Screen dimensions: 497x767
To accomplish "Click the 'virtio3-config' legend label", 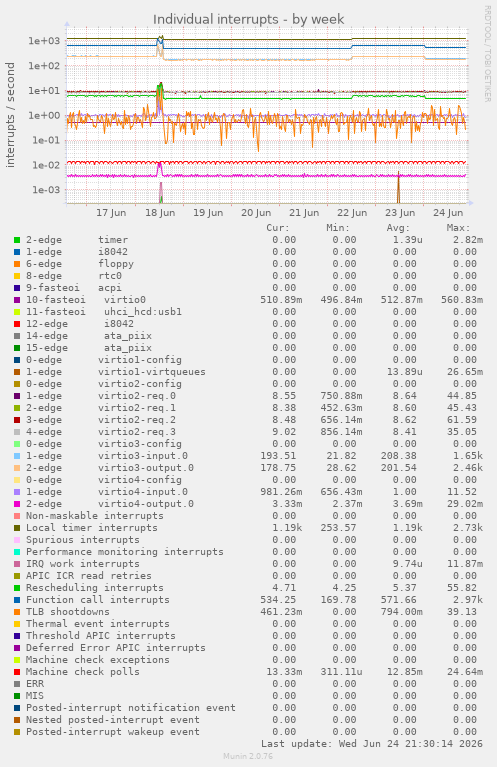I will [x=140, y=444].
